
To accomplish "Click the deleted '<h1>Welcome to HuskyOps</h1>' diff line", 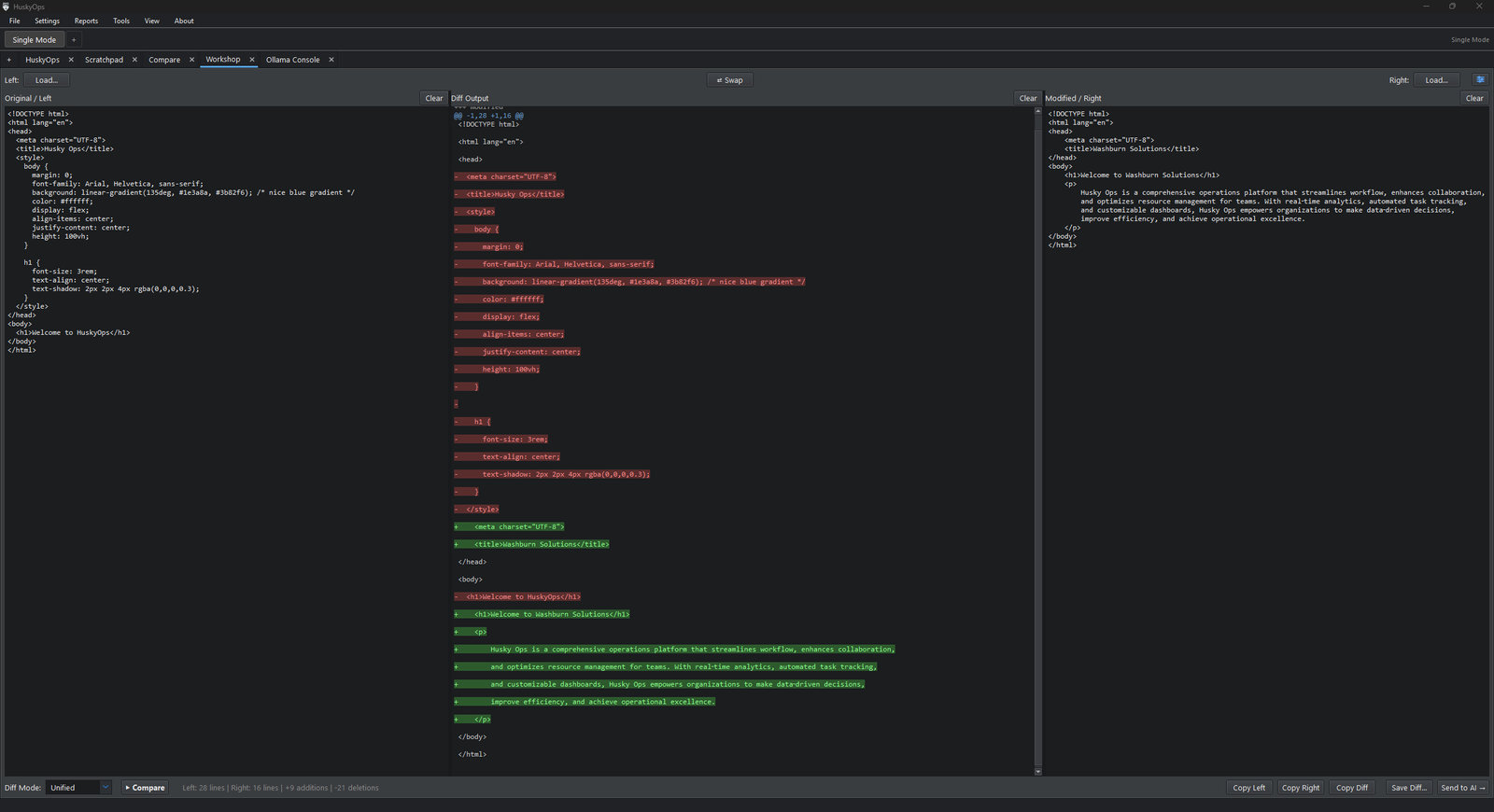I will point(518,596).
